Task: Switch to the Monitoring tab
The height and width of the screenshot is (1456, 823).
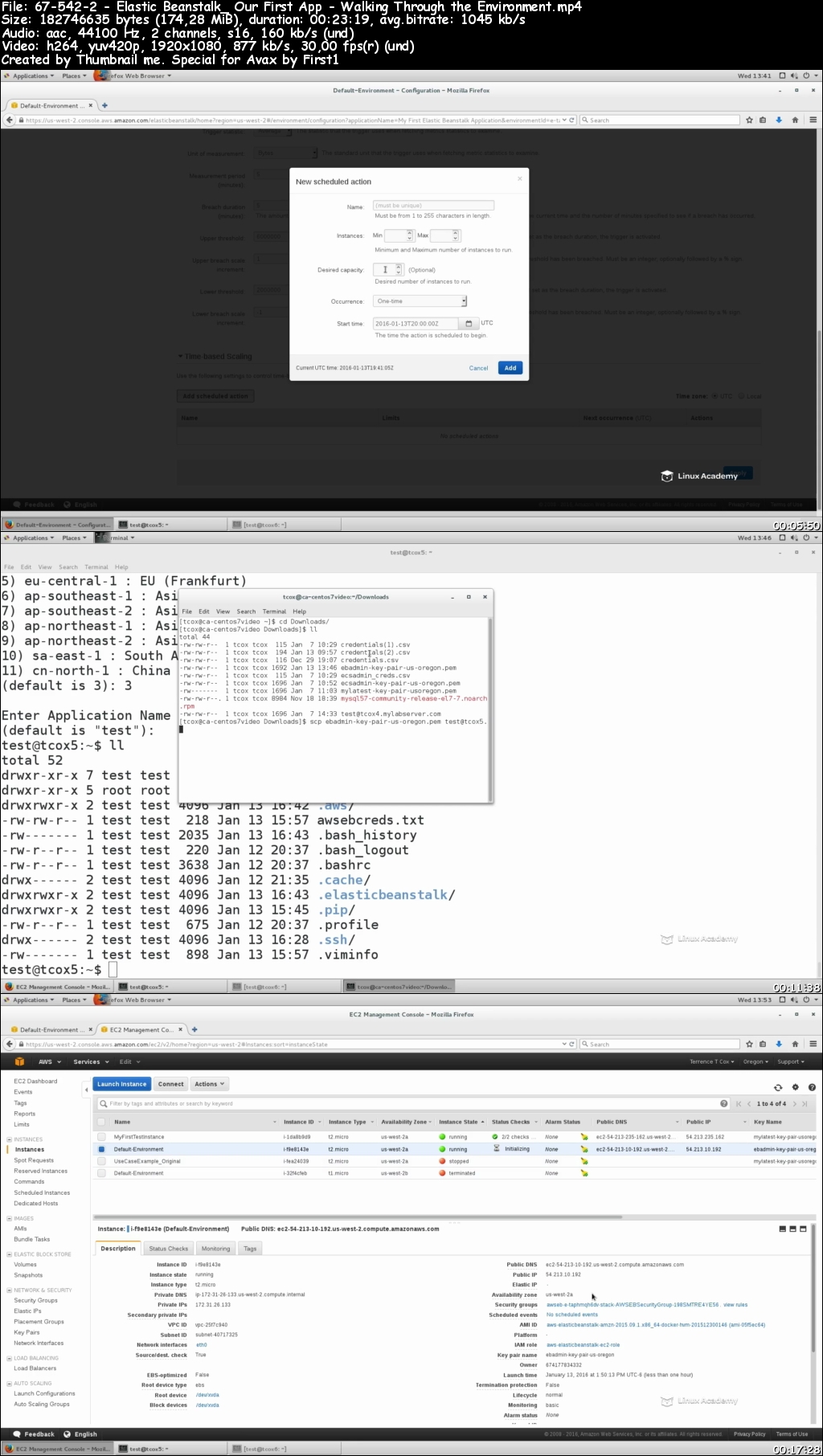Action: click(x=215, y=1249)
